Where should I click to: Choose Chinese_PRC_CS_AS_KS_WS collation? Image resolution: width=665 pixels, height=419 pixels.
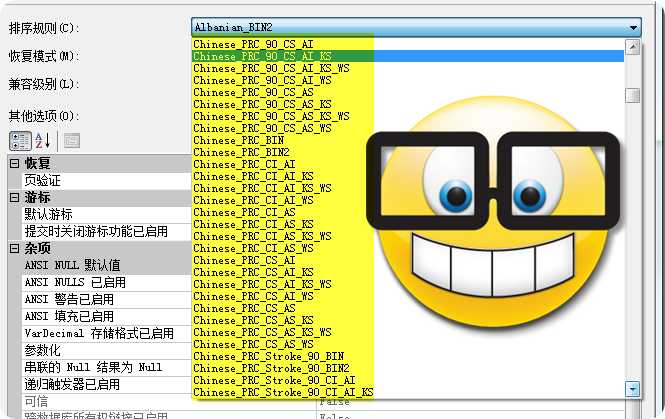pos(408,332)
